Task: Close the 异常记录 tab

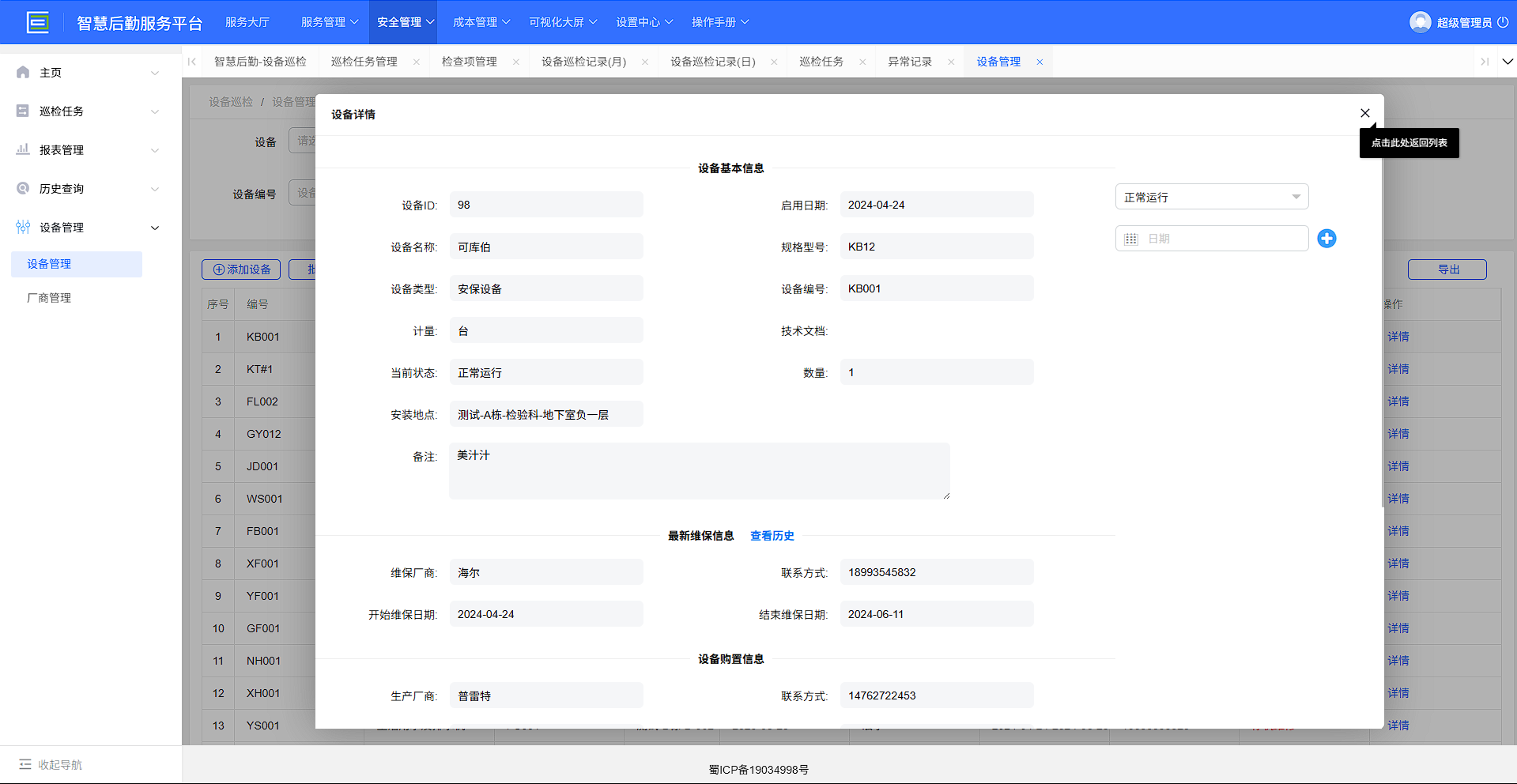Action: (951, 62)
